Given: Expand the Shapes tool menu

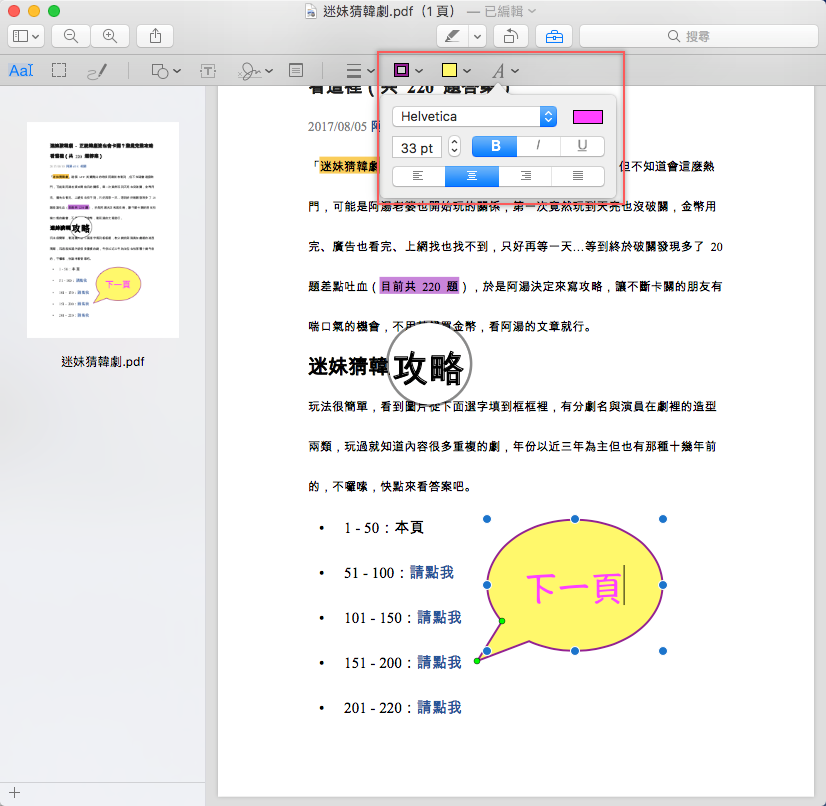Looking at the screenshot, I should coord(166,71).
